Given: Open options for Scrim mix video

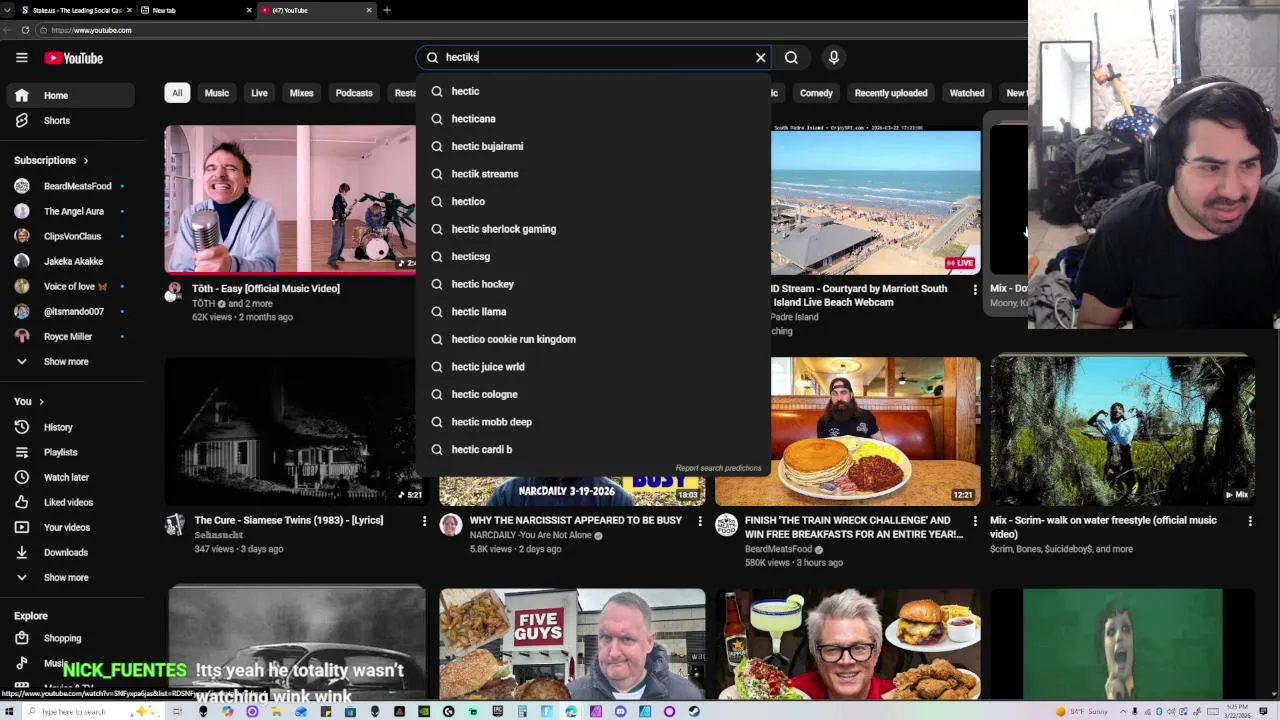Looking at the screenshot, I should click(1250, 521).
